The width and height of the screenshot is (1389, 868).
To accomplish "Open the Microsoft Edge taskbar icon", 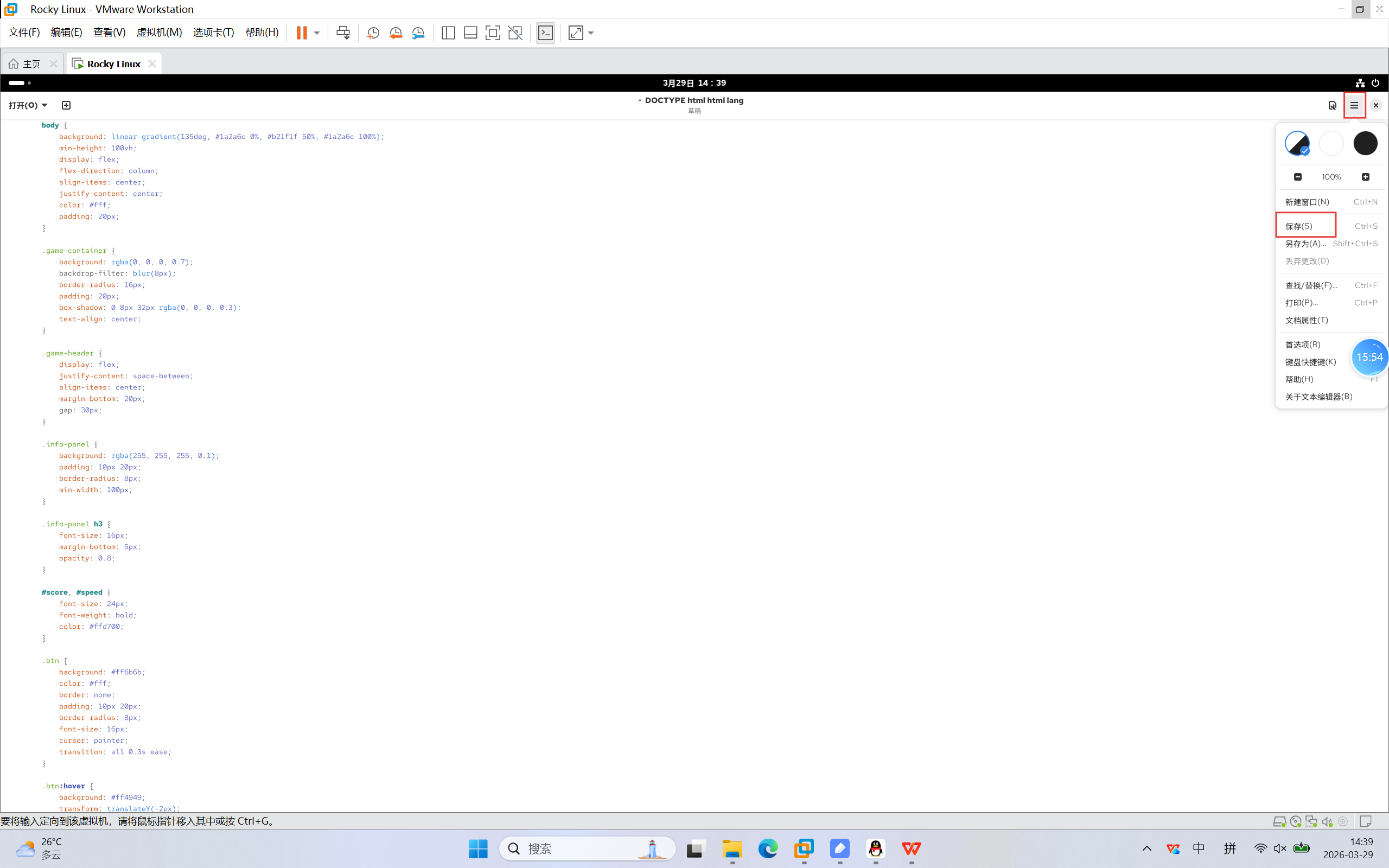I will 768,848.
